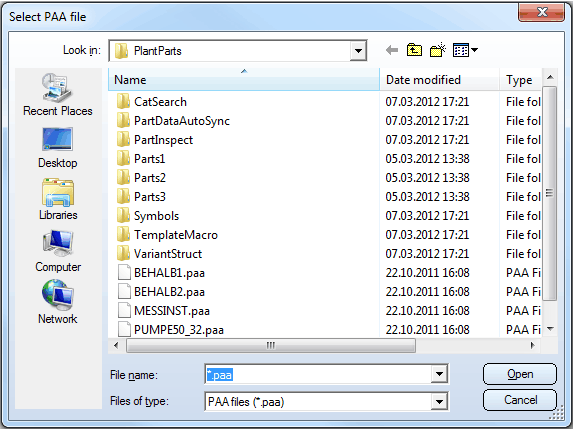Click the scroll up arrow

[x=550, y=77]
